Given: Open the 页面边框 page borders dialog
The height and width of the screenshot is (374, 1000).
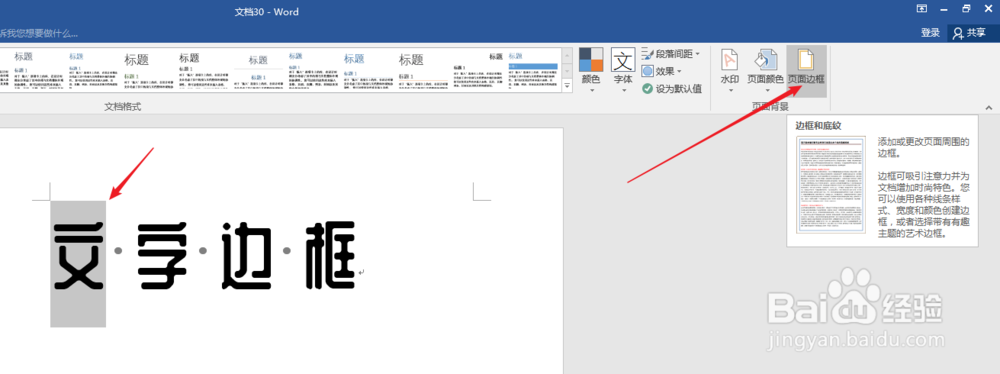Looking at the screenshot, I should 807,71.
